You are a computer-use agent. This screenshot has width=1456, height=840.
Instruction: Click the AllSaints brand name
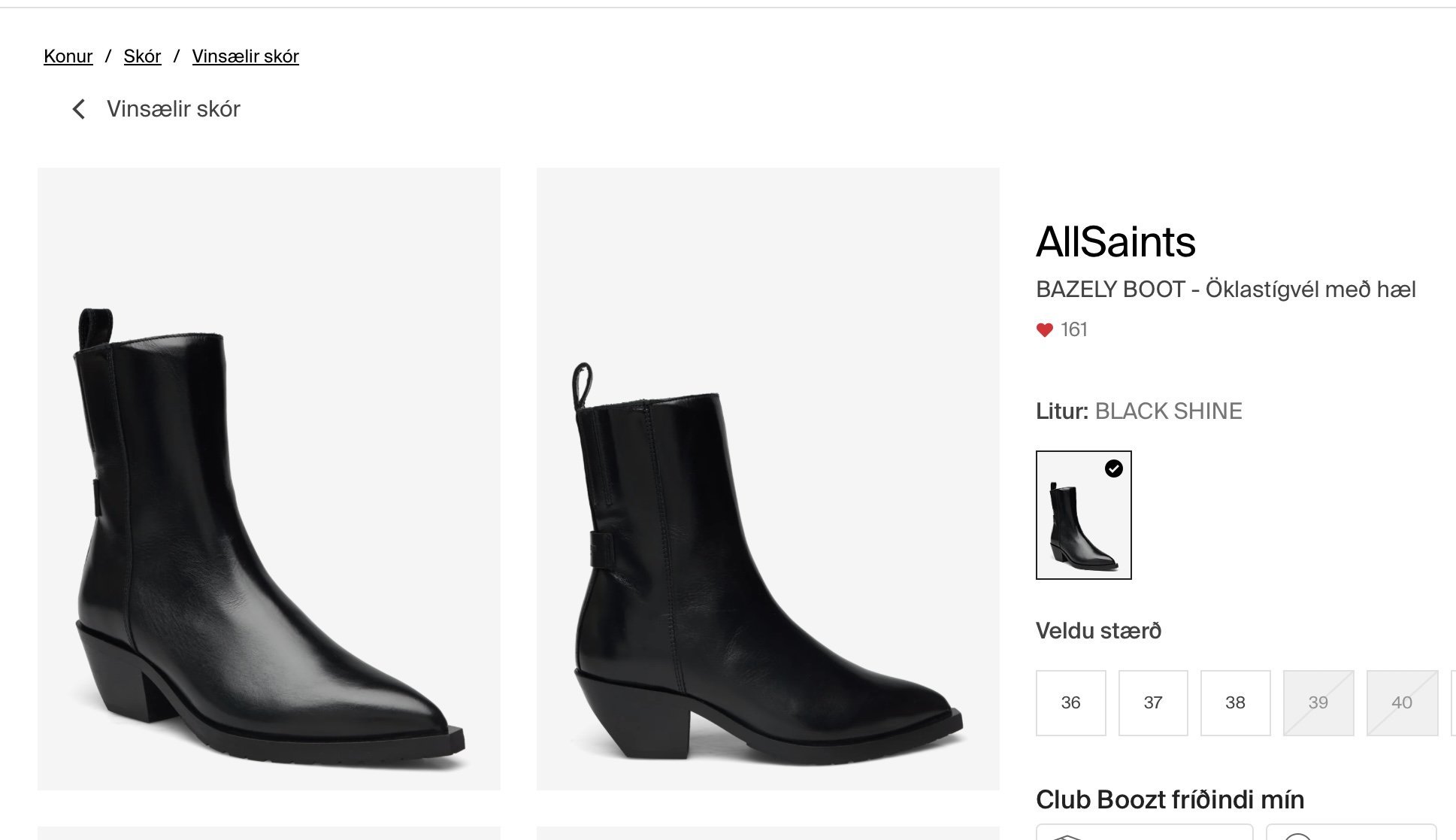click(x=1115, y=242)
